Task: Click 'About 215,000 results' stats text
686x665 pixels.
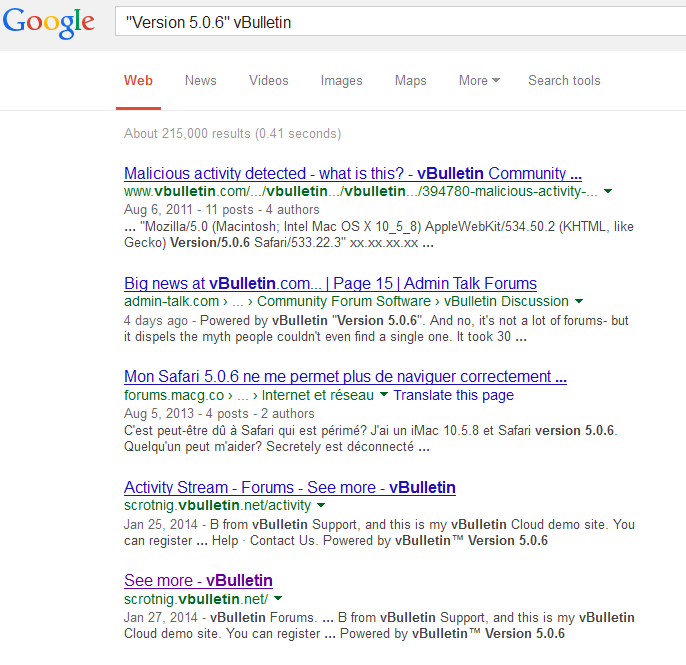Action: pyautogui.click(x=232, y=133)
